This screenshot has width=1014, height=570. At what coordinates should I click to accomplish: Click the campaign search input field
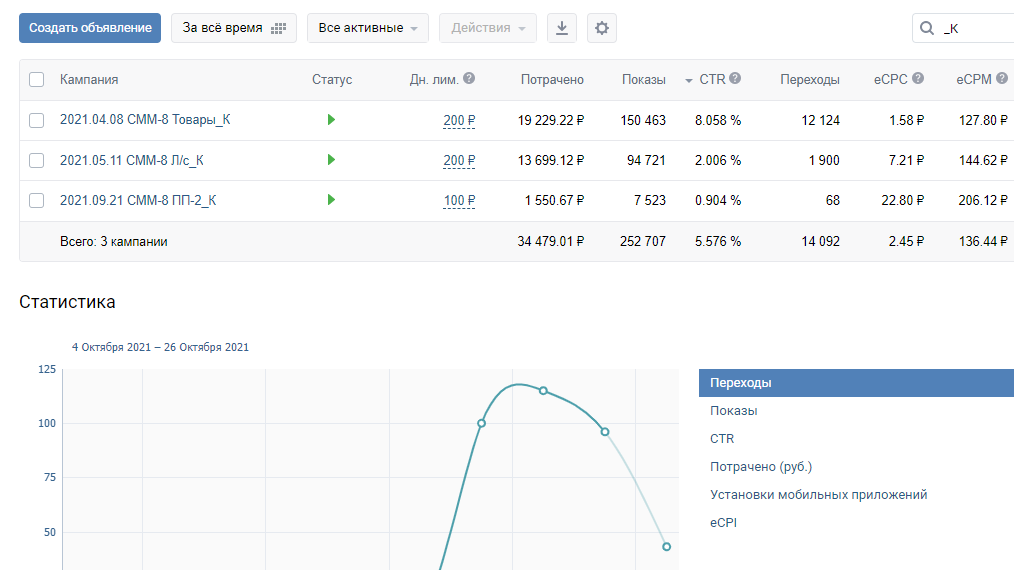coord(975,28)
